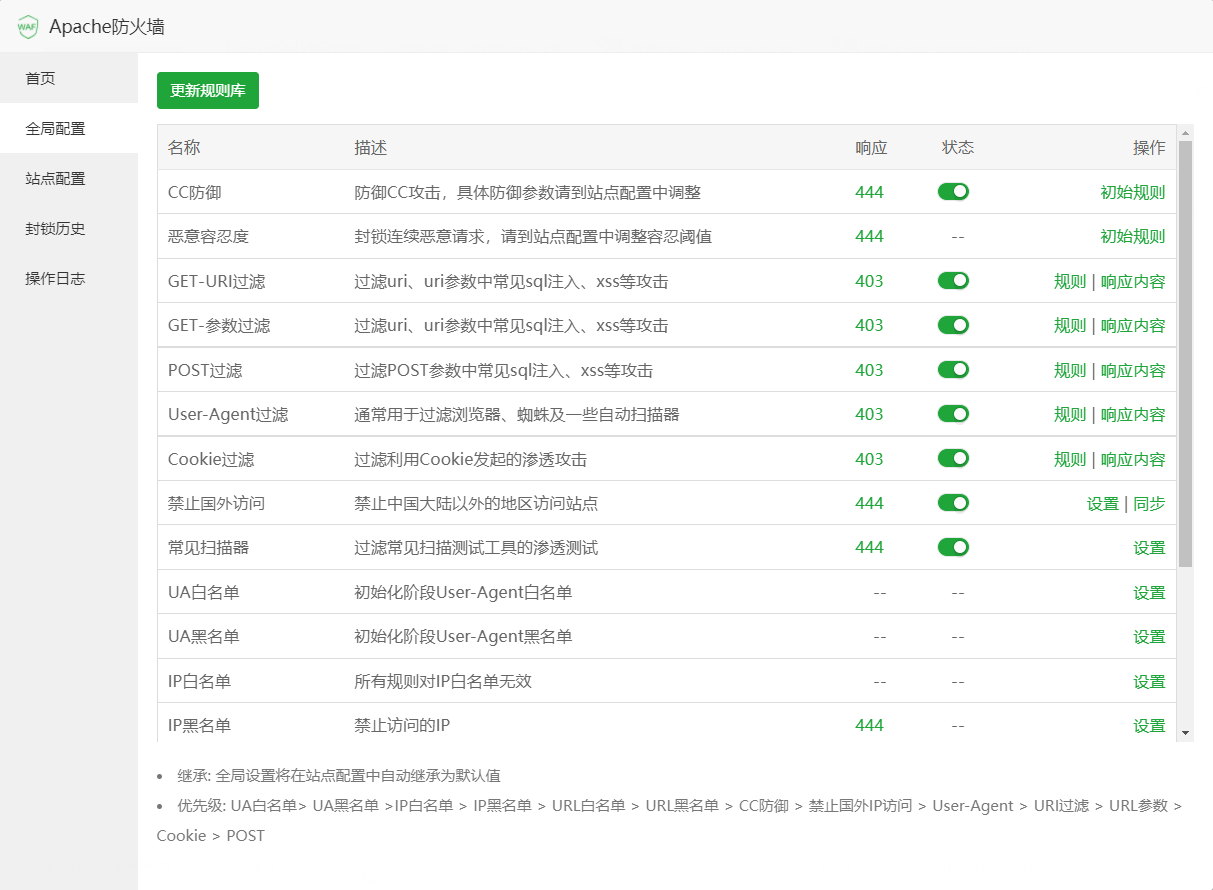Viewport: 1213px width, 890px height.
Task: Select the 恶意容忍度 row name
Action: coord(208,237)
